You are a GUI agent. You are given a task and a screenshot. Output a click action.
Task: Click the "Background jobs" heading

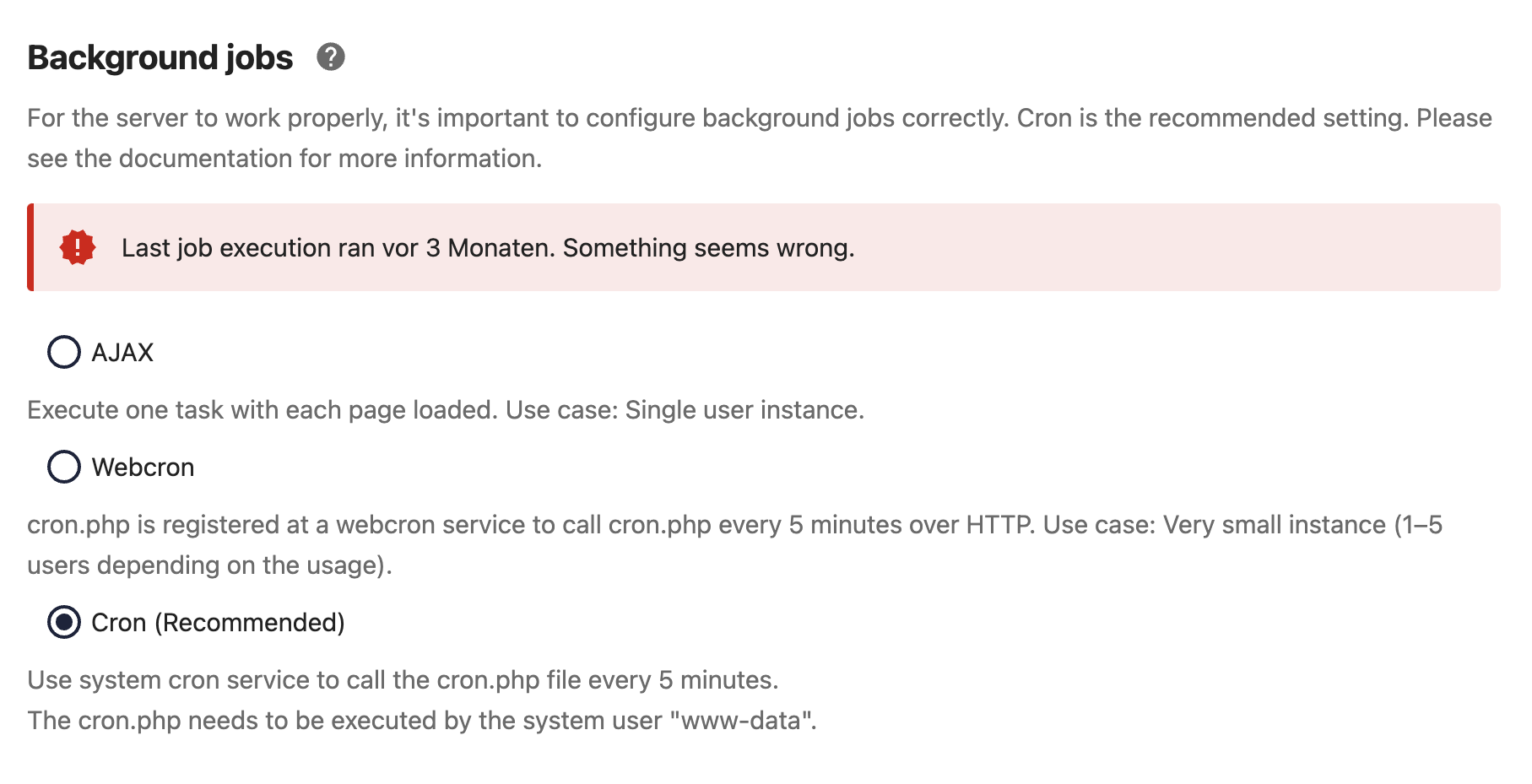point(160,57)
